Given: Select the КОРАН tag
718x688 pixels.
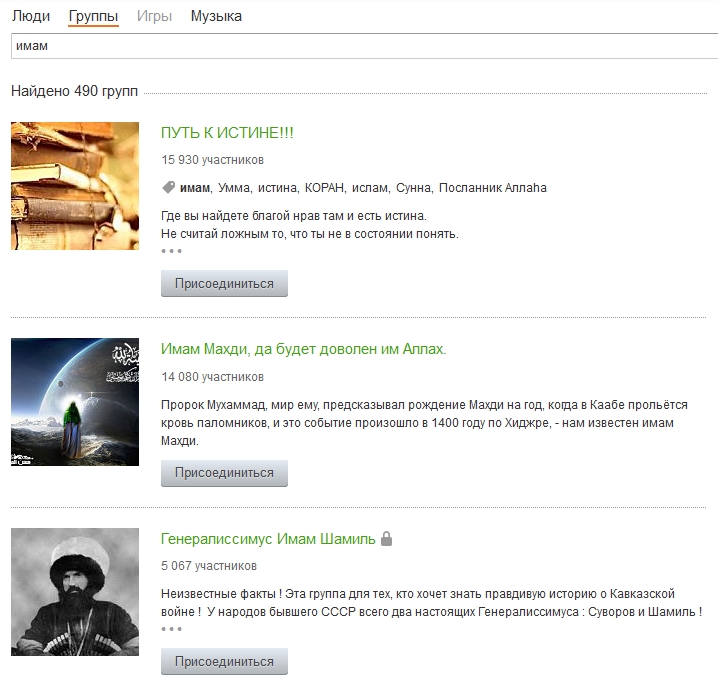Looking at the screenshot, I should tap(324, 188).
